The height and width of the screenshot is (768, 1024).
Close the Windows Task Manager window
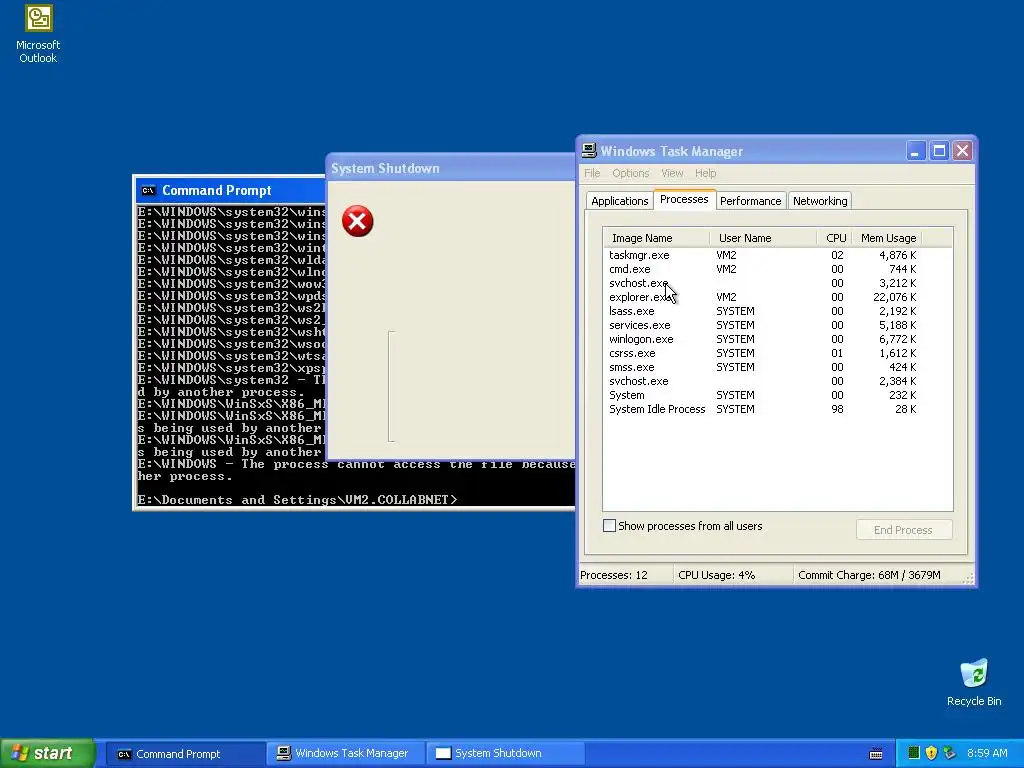[x=963, y=152]
